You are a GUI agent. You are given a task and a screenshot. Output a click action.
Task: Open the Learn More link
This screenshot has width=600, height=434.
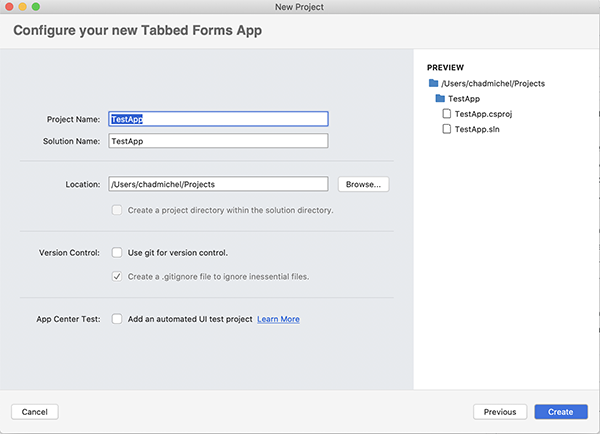[x=278, y=319]
